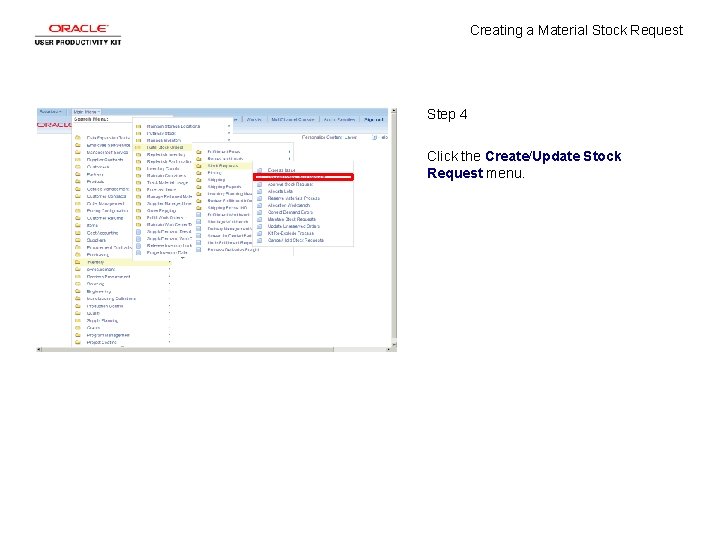Image resolution: width=720 pixels, height=540 pixels.
Task: Open the Reserve Materials Process entry
Action: coord(293,198)
